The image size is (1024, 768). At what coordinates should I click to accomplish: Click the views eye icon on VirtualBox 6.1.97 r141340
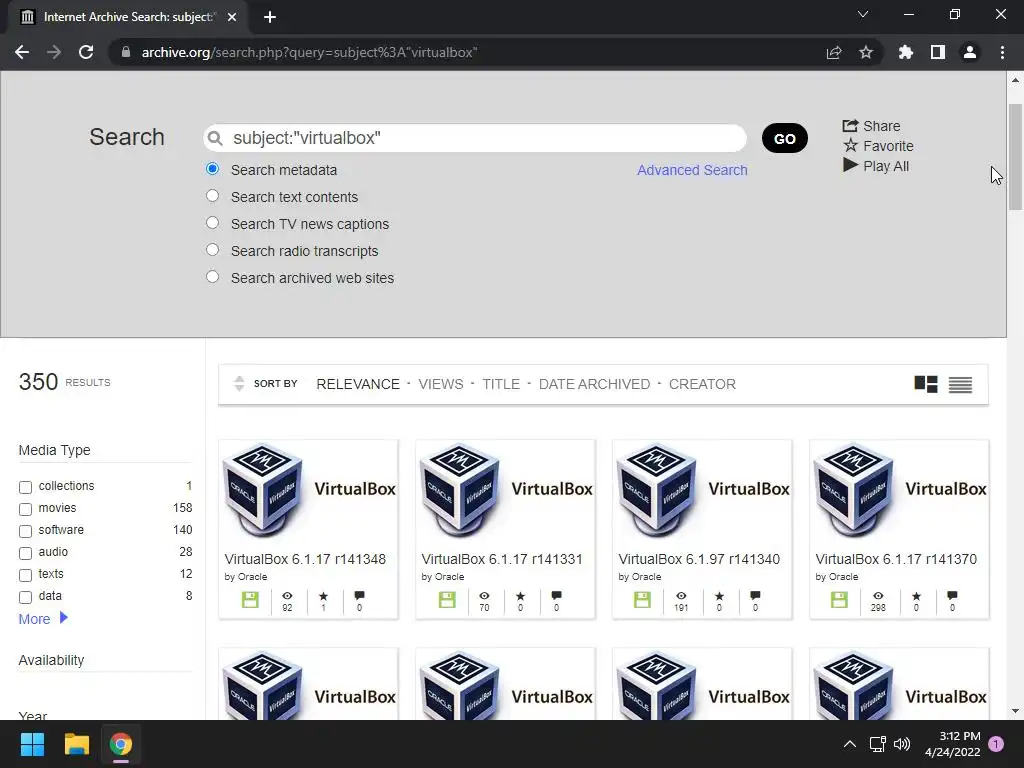[681, 596]
